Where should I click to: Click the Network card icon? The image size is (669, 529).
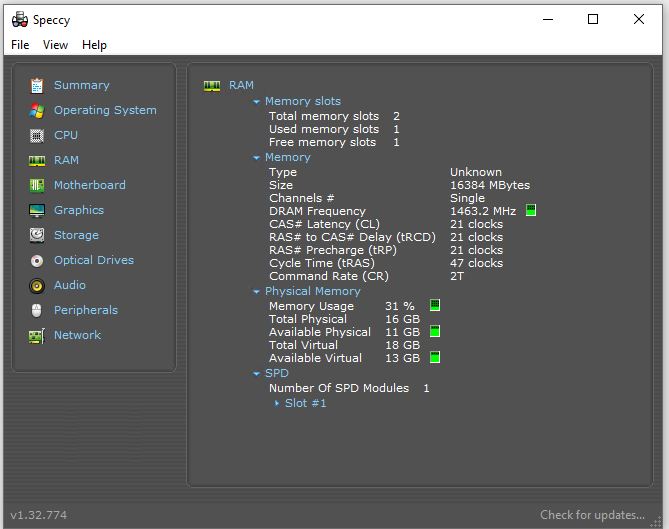point(37,336)
